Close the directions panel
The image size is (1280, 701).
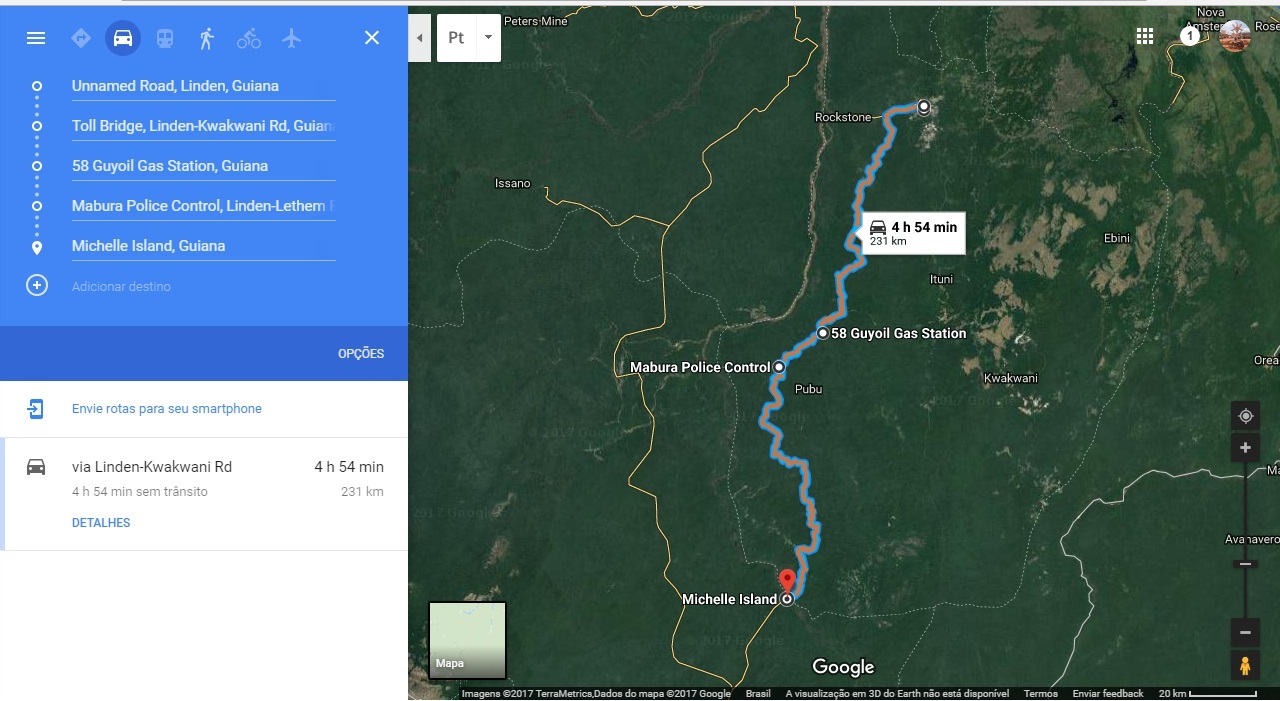click(372, 38)
